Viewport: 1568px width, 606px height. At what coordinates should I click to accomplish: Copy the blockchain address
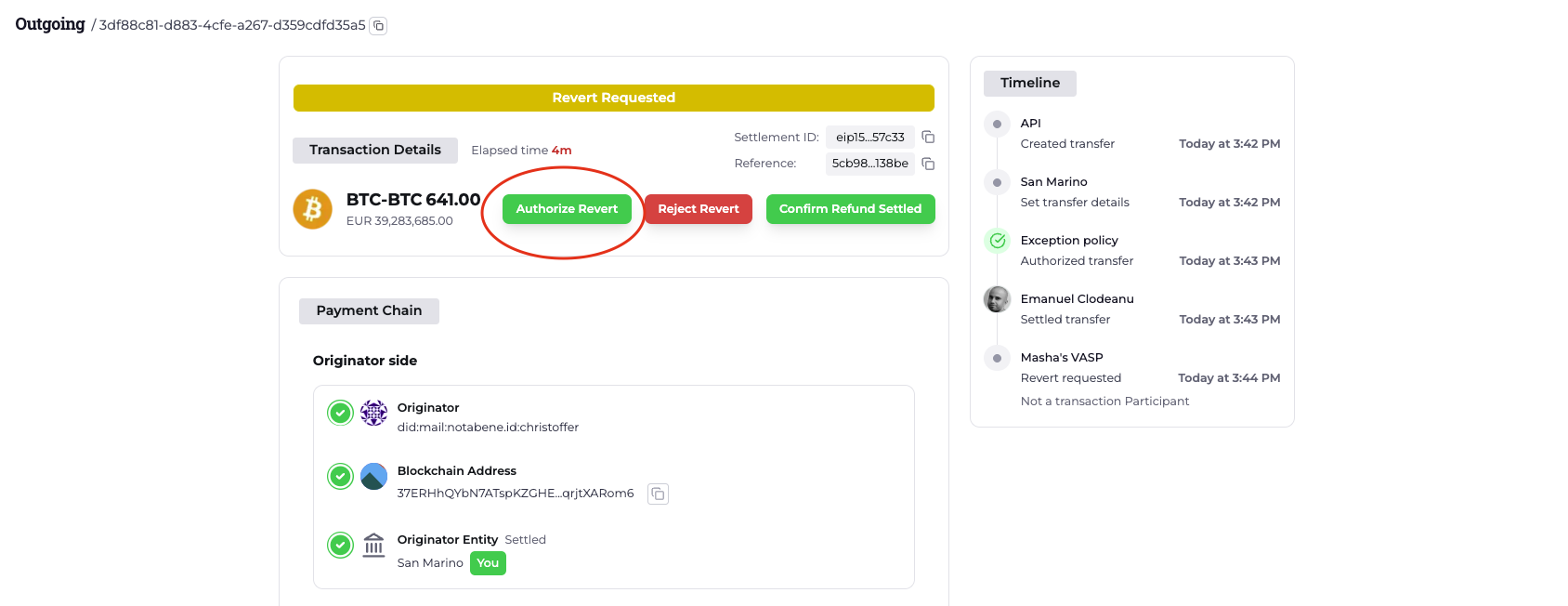(x=658, y=494)
